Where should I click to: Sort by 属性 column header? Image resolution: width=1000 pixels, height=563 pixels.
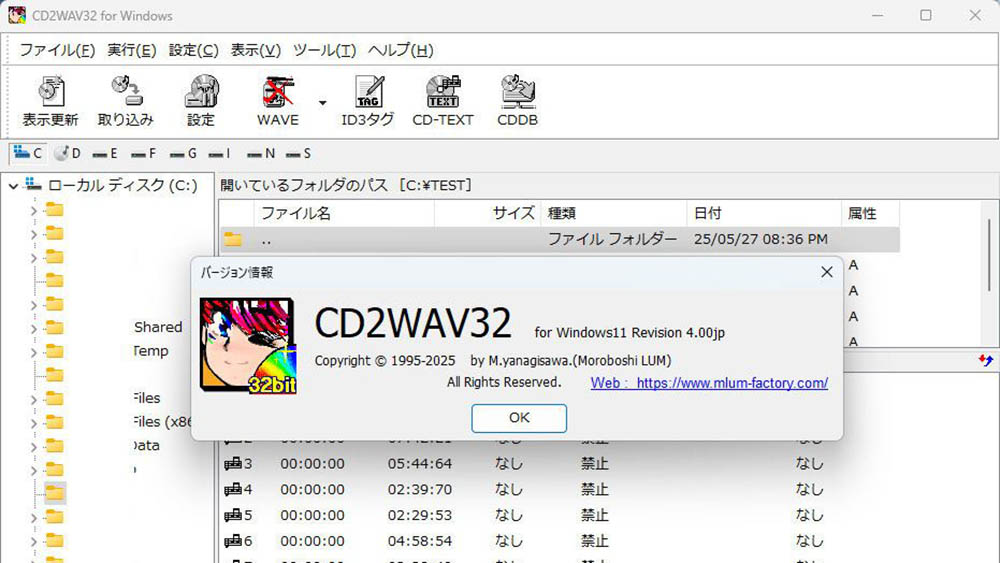[871, 213]
